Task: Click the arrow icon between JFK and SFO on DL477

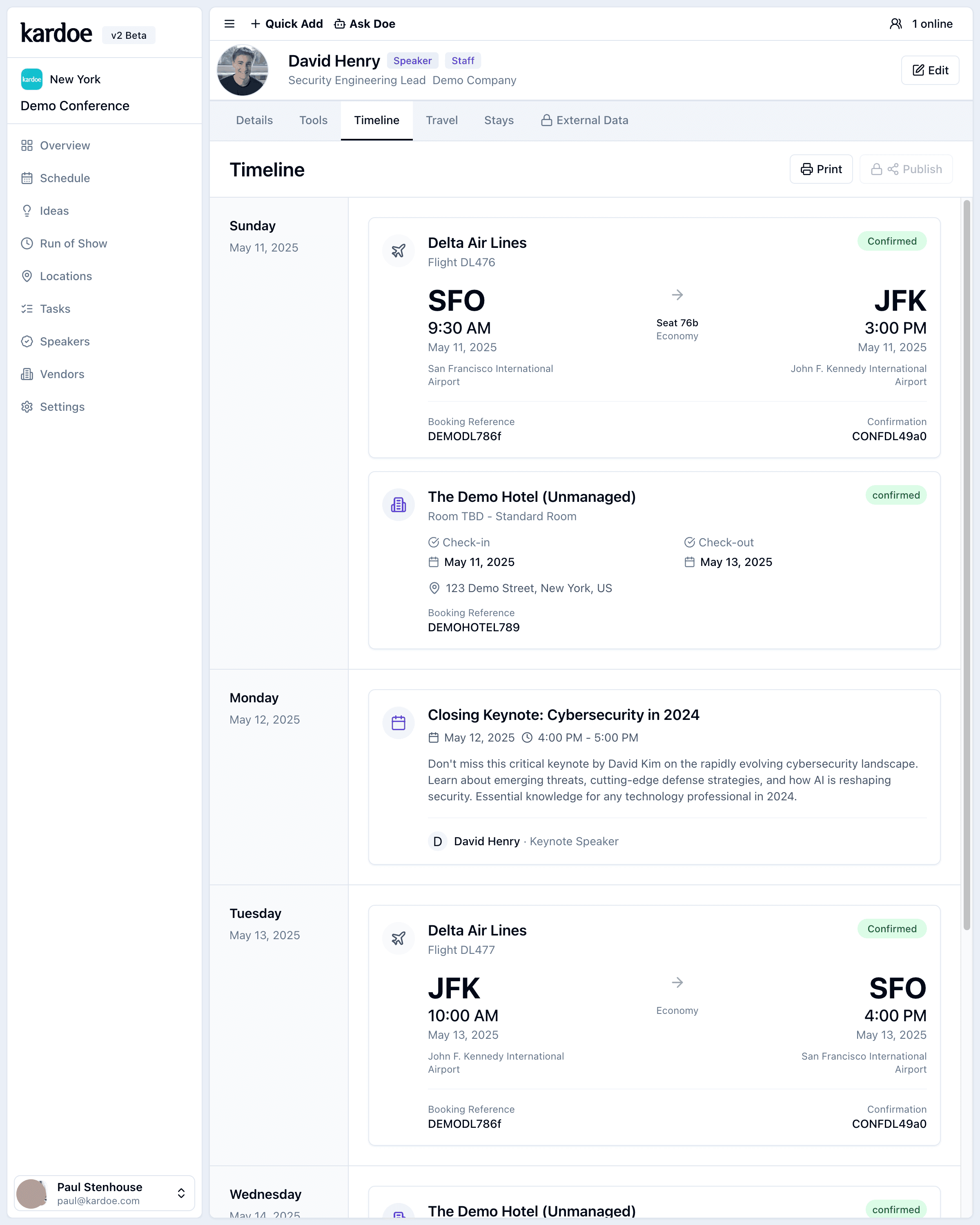Action: tap(677, 982)
